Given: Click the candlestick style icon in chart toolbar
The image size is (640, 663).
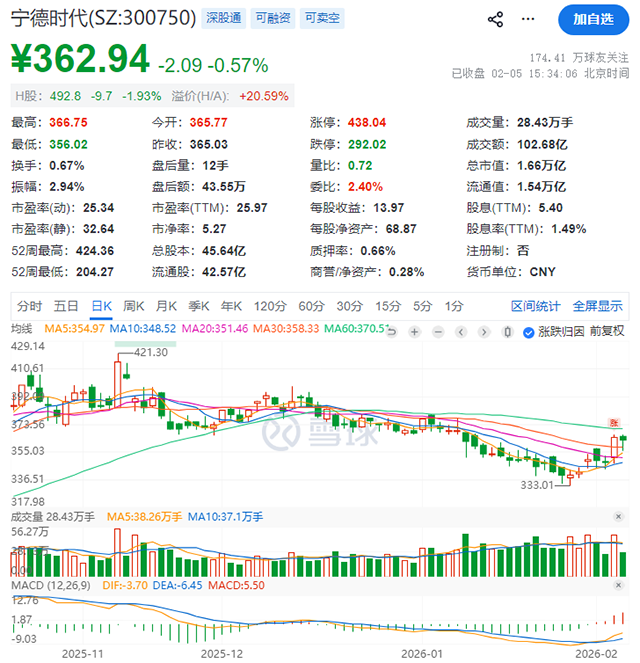Looking at the screenshot, I should coord(509,331).
